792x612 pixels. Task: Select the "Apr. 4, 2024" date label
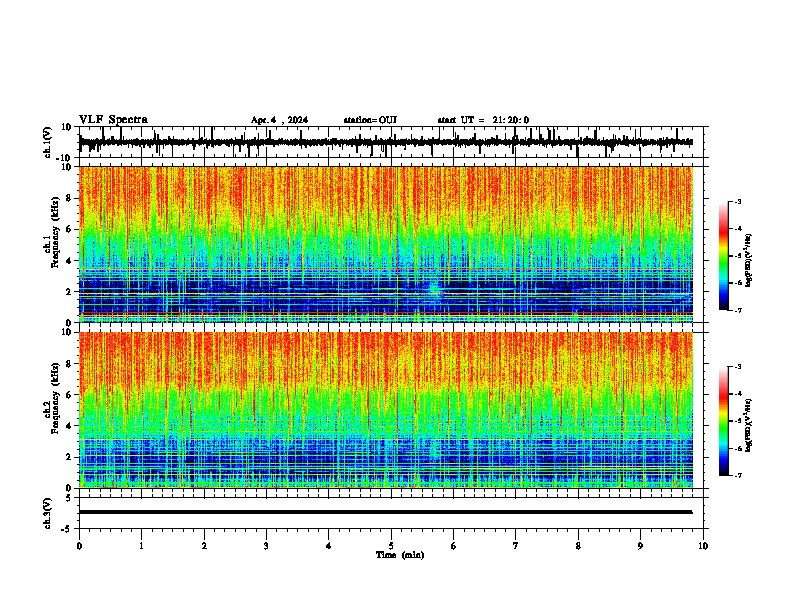(x=279, y=120)
